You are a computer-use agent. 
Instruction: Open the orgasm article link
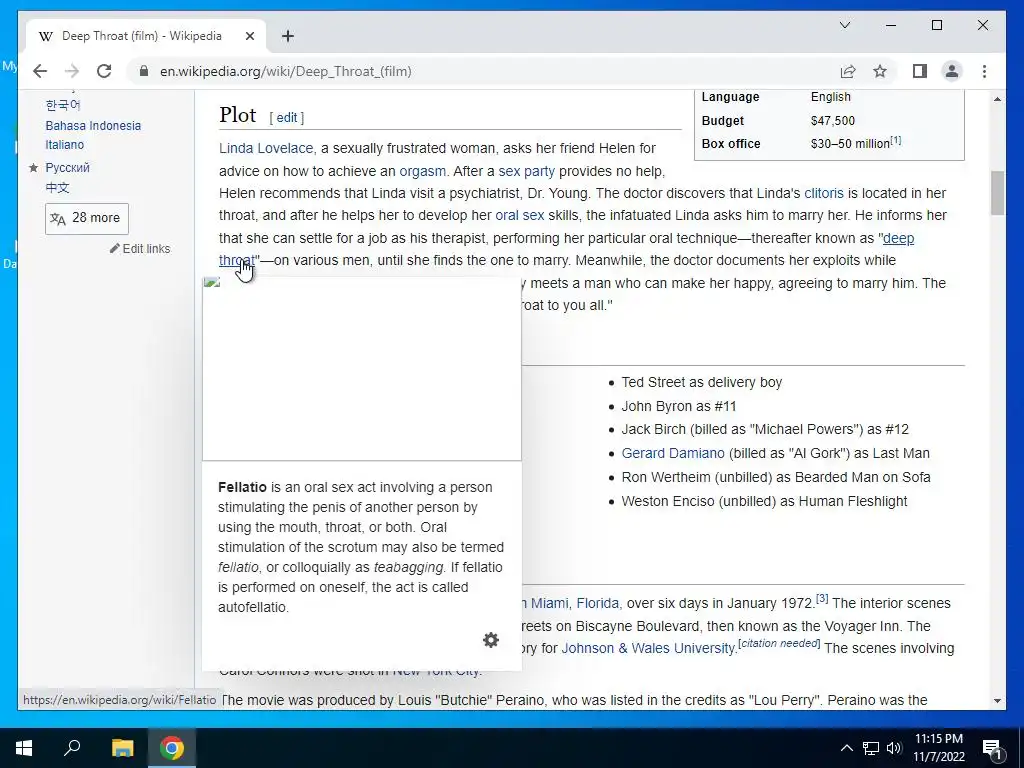point(423,171)
